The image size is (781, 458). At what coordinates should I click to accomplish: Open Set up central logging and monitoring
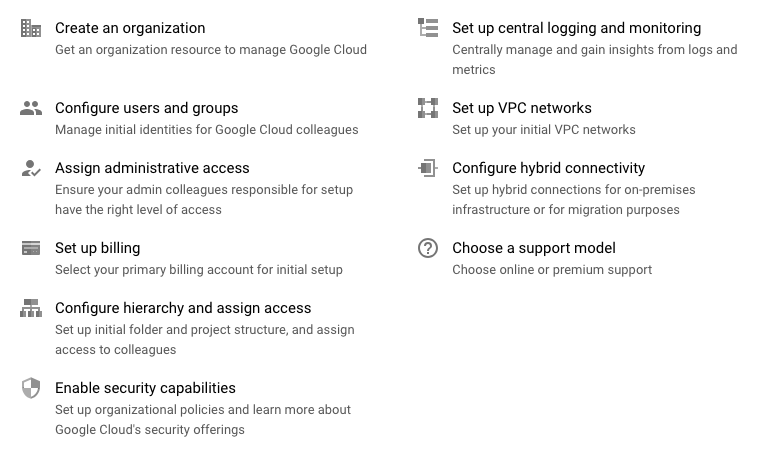pos(576,28)
